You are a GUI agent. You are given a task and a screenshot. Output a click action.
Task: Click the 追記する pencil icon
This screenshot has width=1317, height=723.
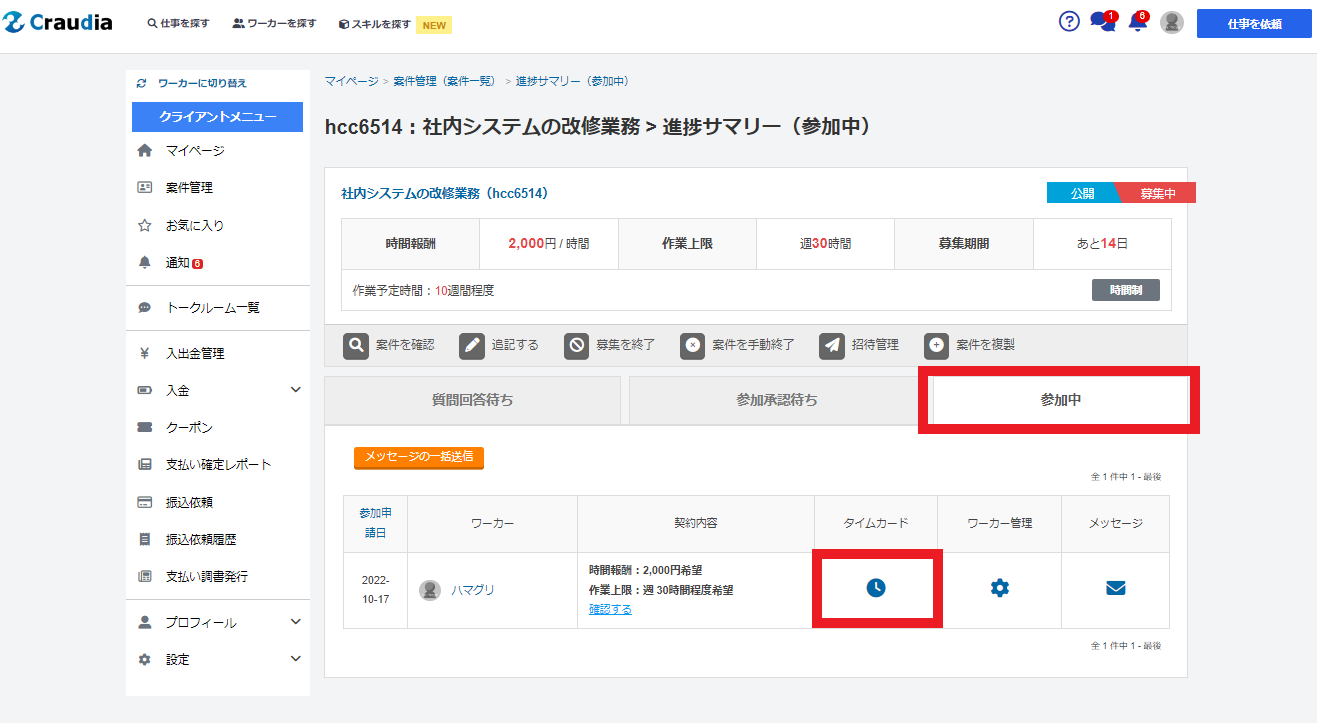[x=472, y=345]
